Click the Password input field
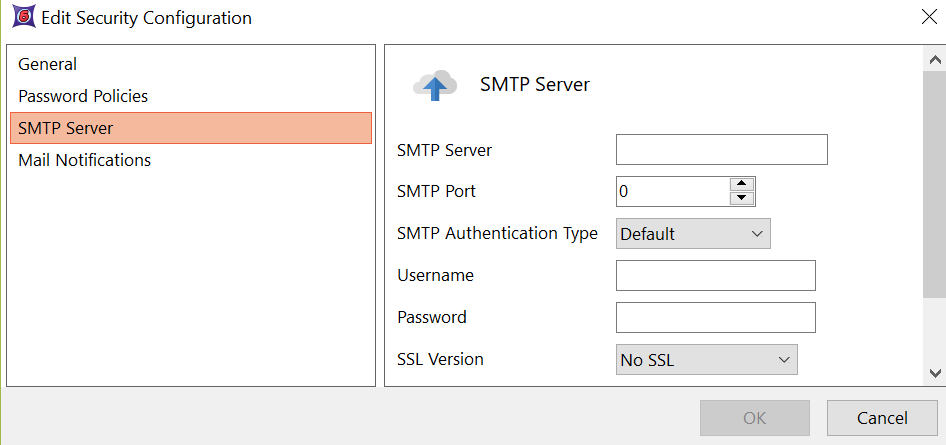The width and height of the screenshot is (946, 445). click(715, 317)
